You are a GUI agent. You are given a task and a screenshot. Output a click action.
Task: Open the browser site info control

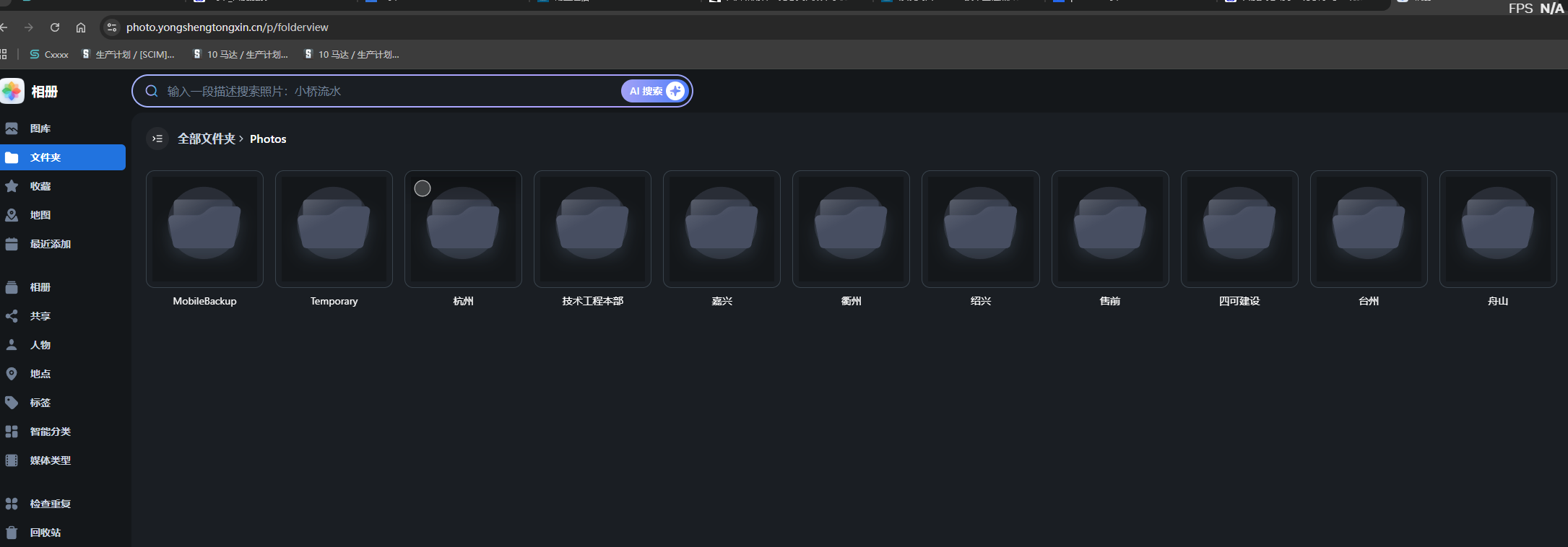click(111, 27)
